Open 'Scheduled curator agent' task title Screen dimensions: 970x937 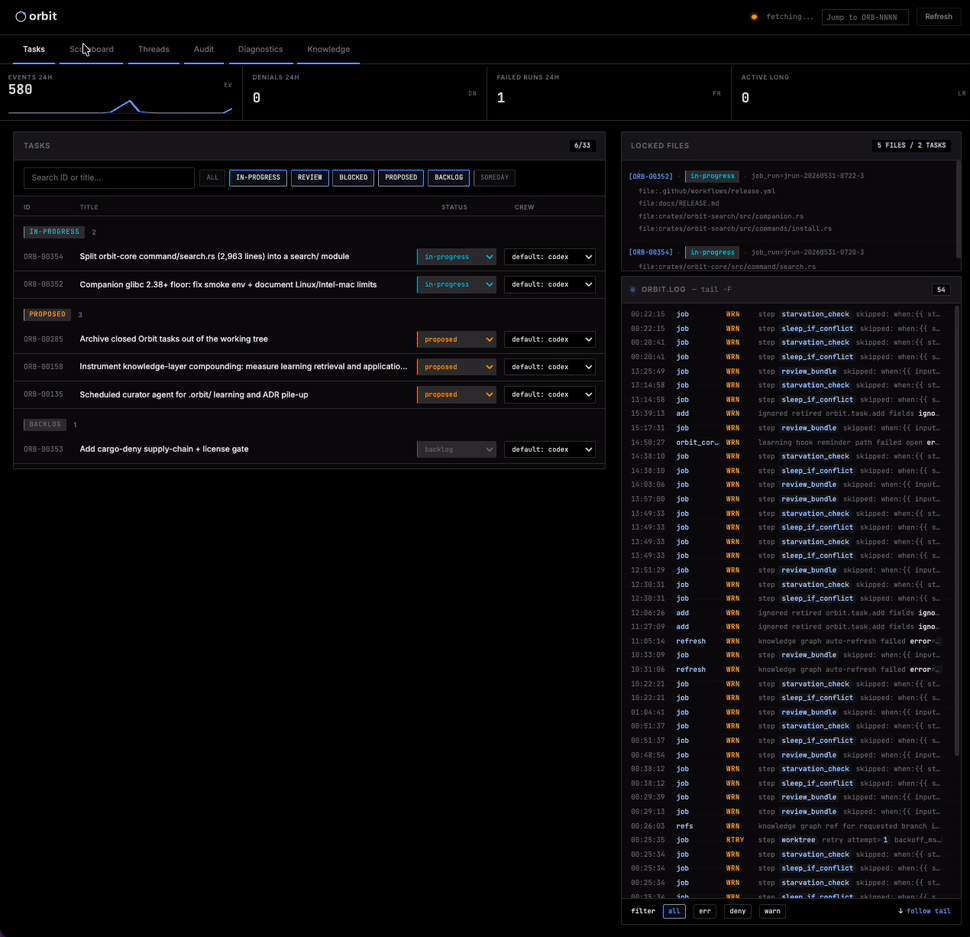tap(194, 395)
